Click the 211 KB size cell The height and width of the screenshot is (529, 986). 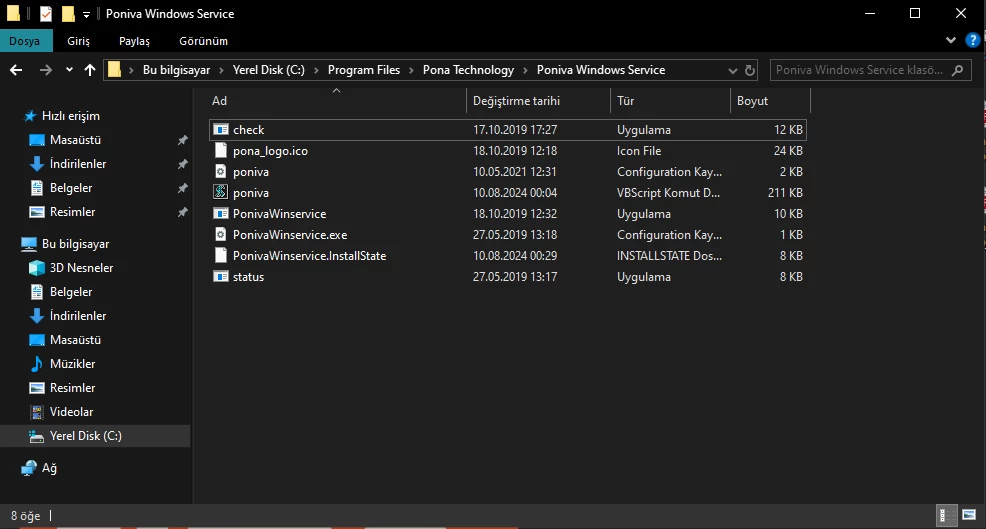[785, 193]
